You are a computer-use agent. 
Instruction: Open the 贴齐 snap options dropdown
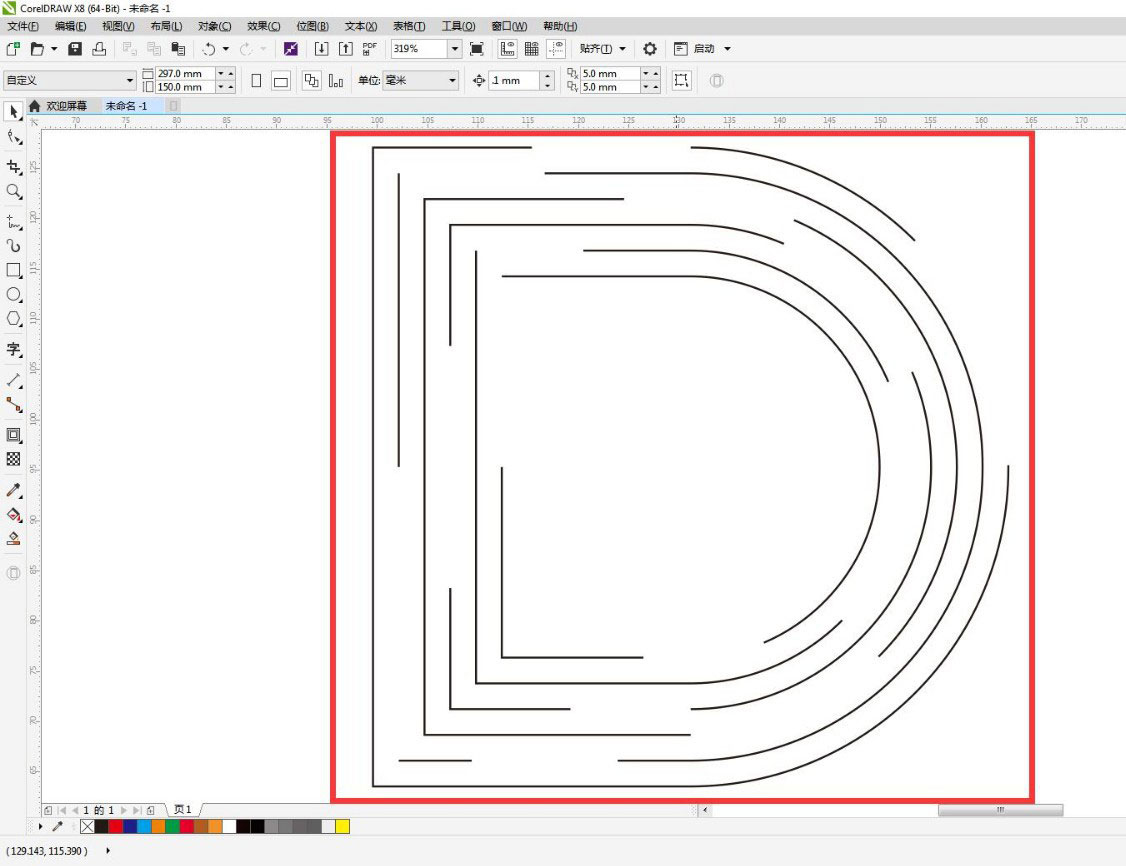tap(620, 48)
